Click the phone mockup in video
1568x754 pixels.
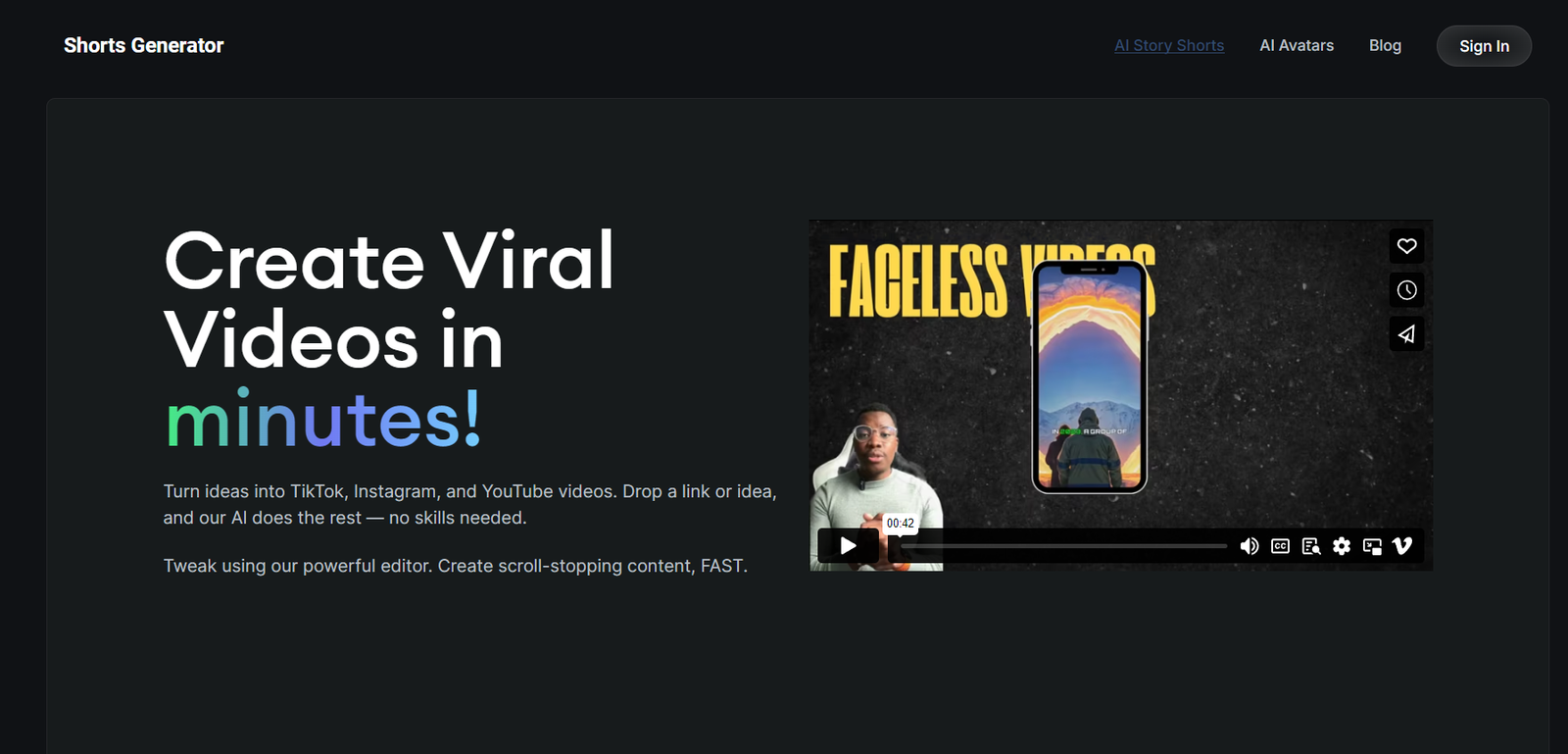1089,377
